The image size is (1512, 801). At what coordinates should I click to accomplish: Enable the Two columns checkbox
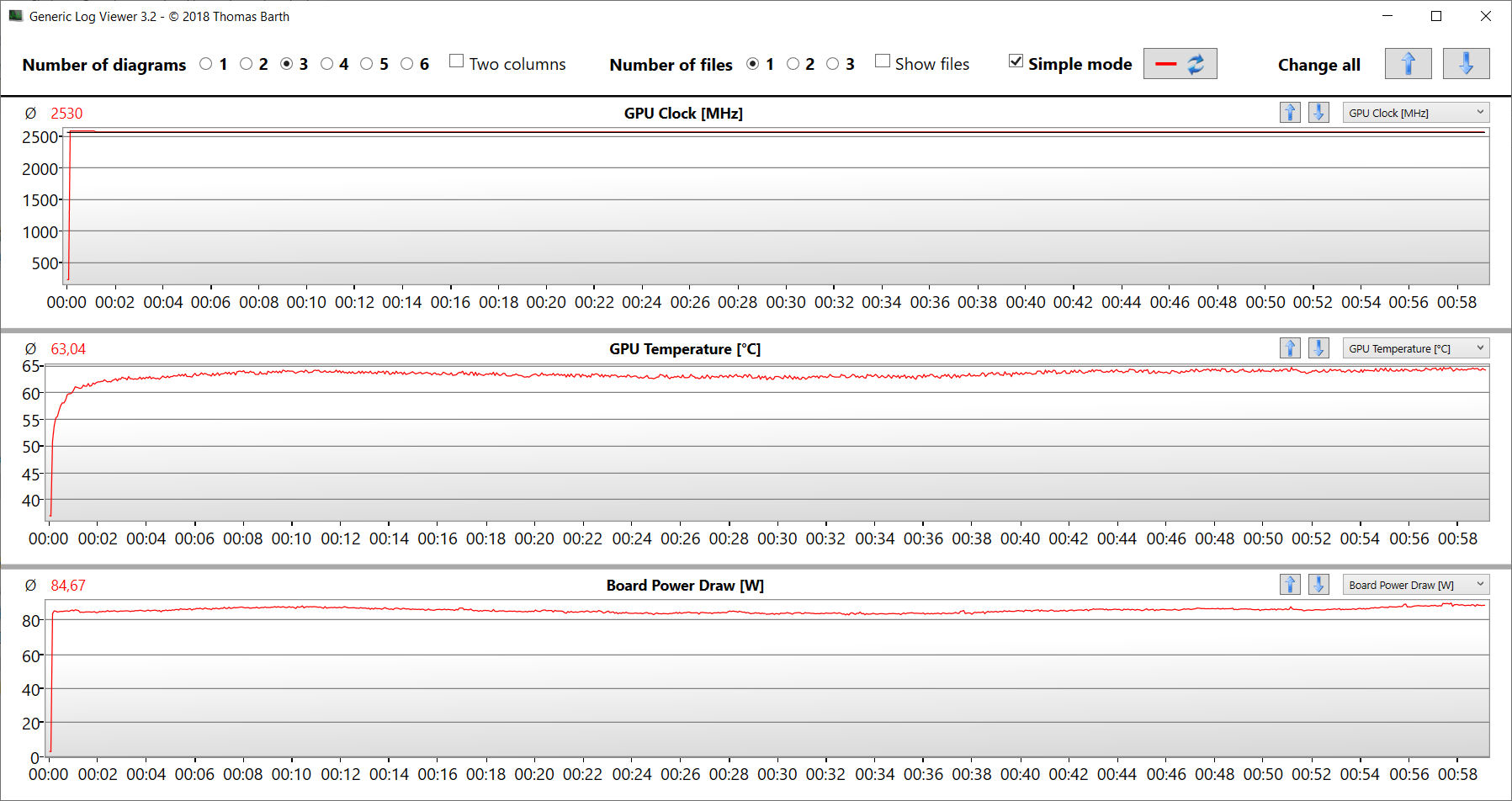pos(457,61)
